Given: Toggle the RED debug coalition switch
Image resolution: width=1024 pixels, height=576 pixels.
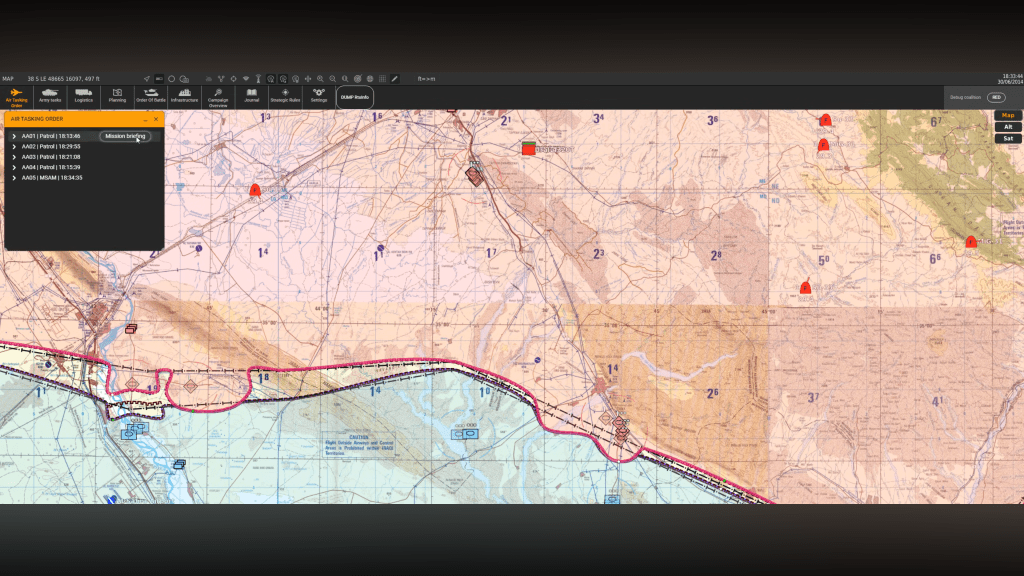Looking at the screenshot, I should 996,97.
